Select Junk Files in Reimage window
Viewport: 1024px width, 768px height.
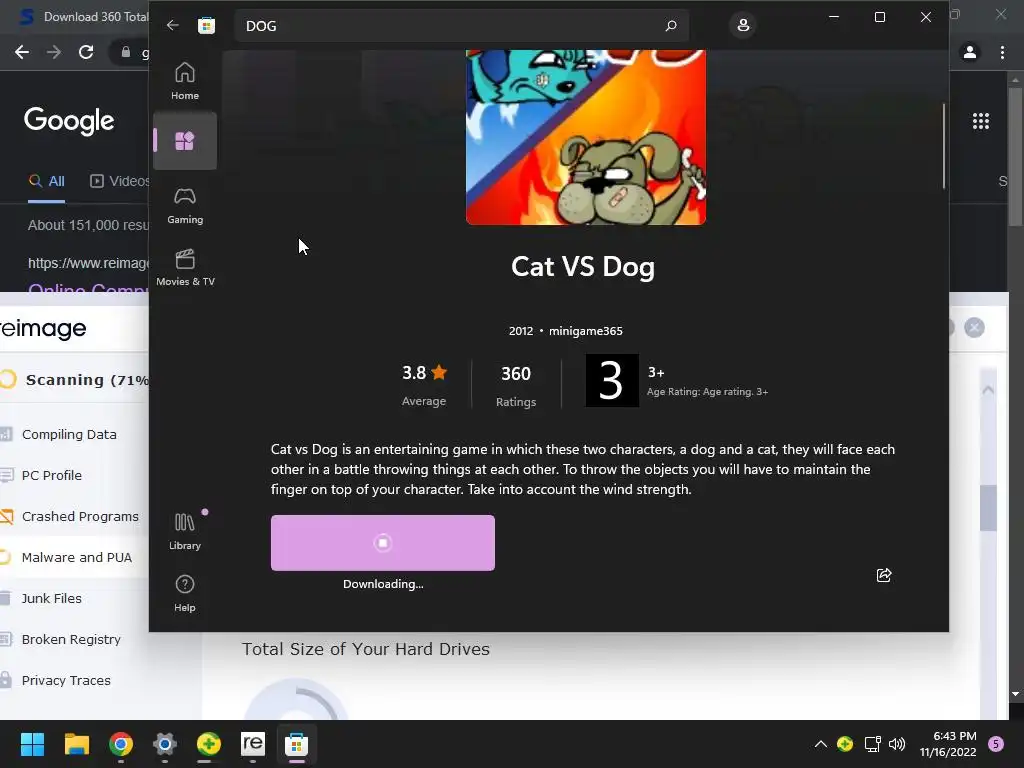pos(52,598)
